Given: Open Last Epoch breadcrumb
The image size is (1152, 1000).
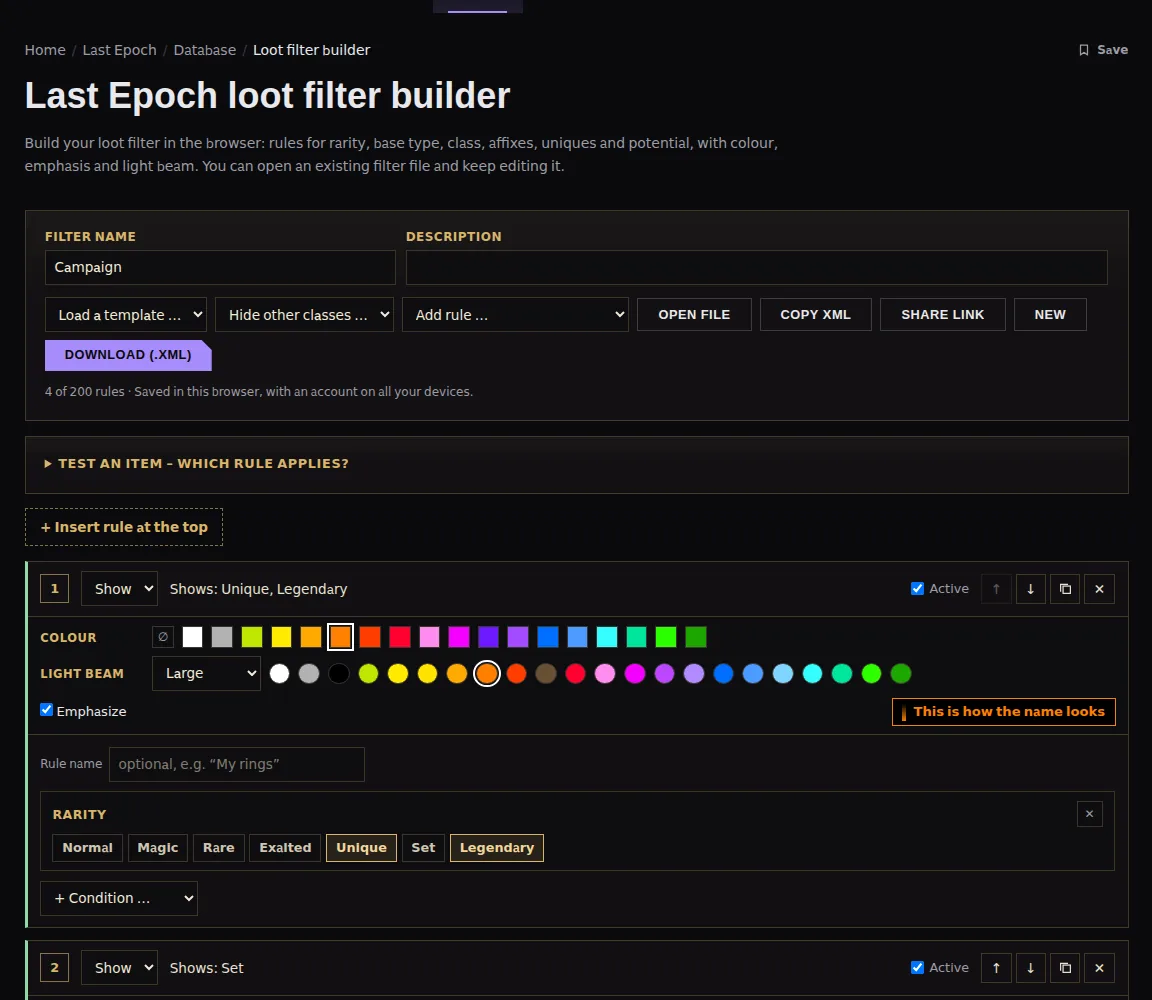Looking at the screenshot, I should (119, 50).
